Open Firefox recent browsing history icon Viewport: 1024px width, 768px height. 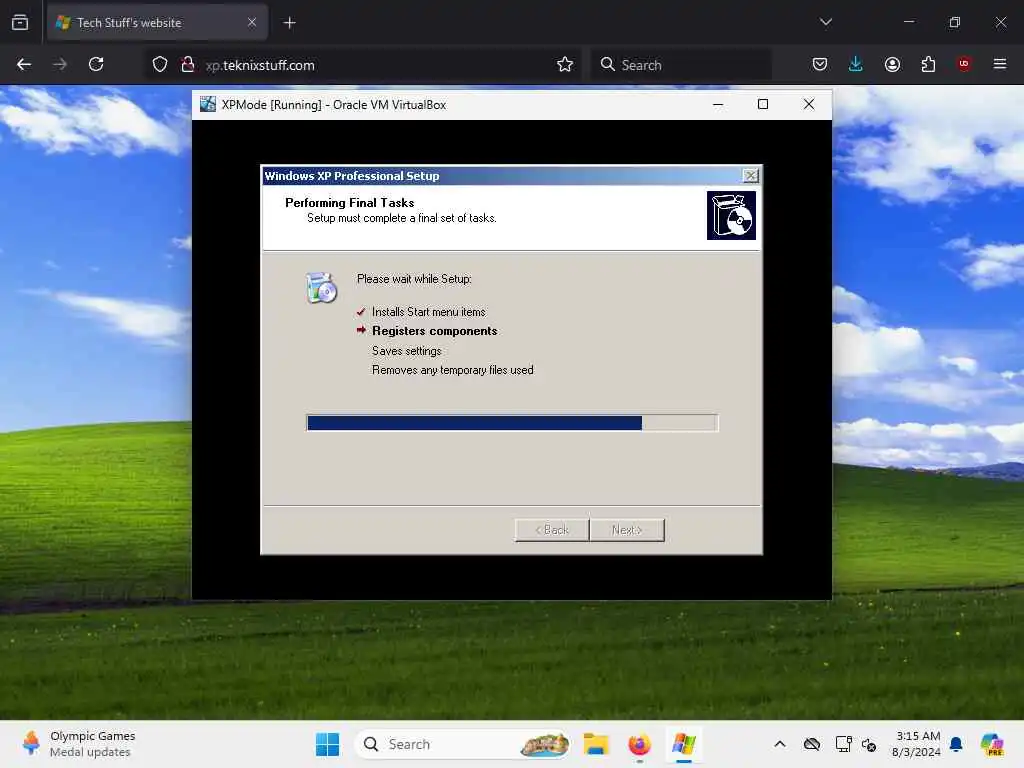(x=20, y=22)
